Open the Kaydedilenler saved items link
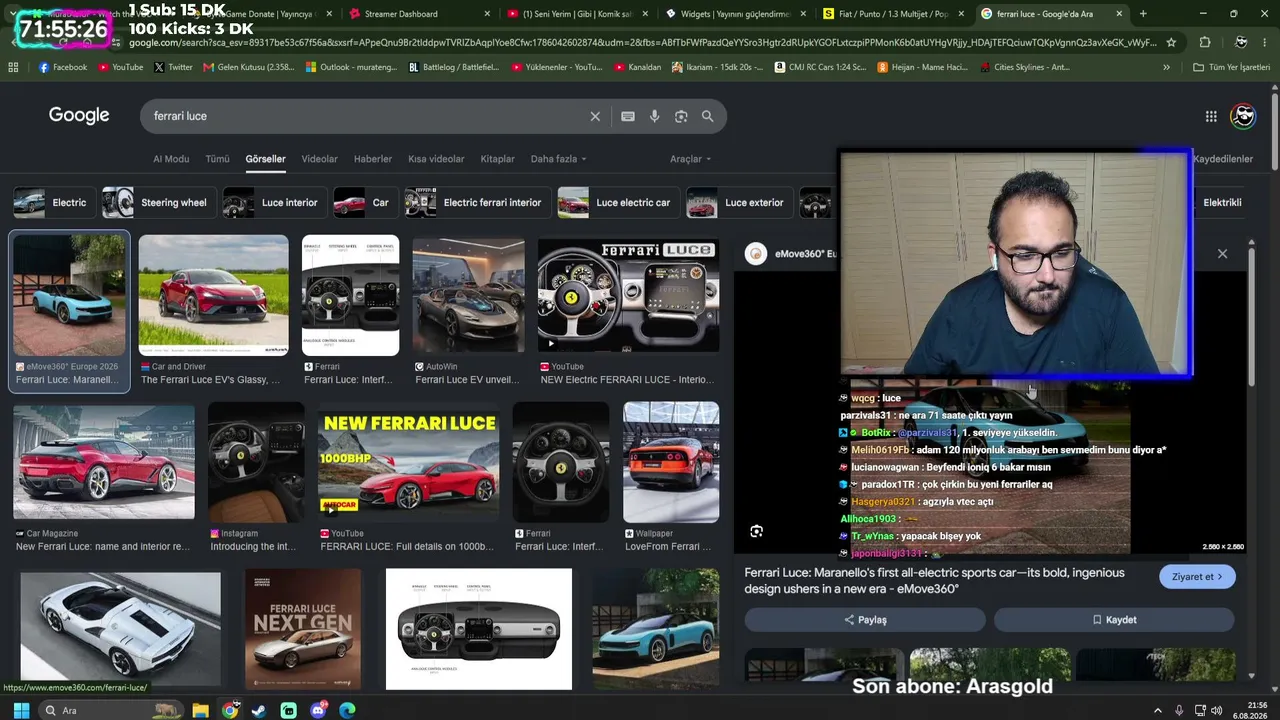This screenshot has width=1280, height=720. pos(1222,159)
